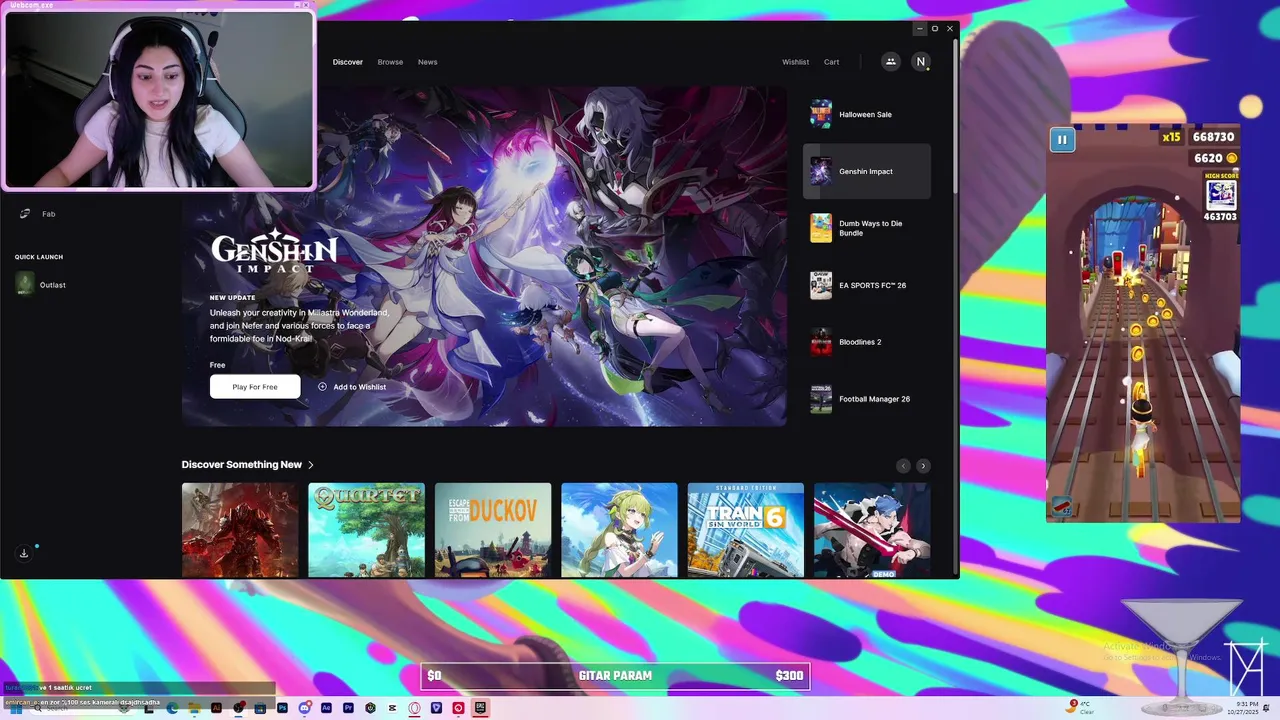This screenshot has width=1280, height=720.
Task: Launch Outlast from the Quick Launch icon
Action: pyautogui.click(x=25, y=285)
